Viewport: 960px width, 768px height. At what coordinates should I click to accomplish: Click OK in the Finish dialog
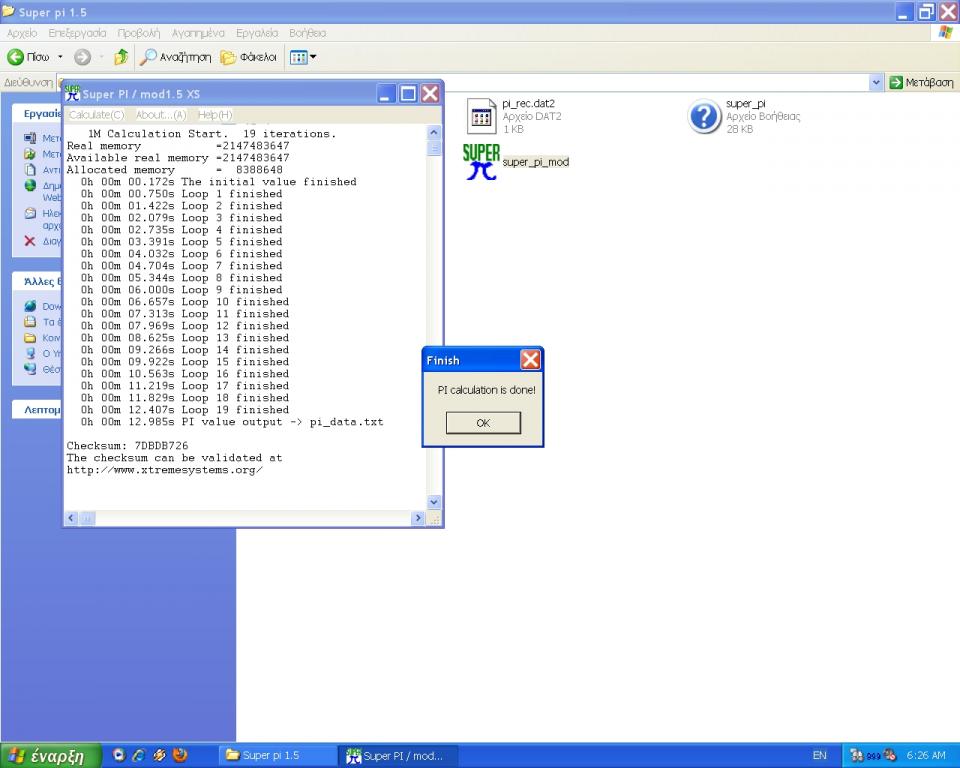[x=483, y=423]
